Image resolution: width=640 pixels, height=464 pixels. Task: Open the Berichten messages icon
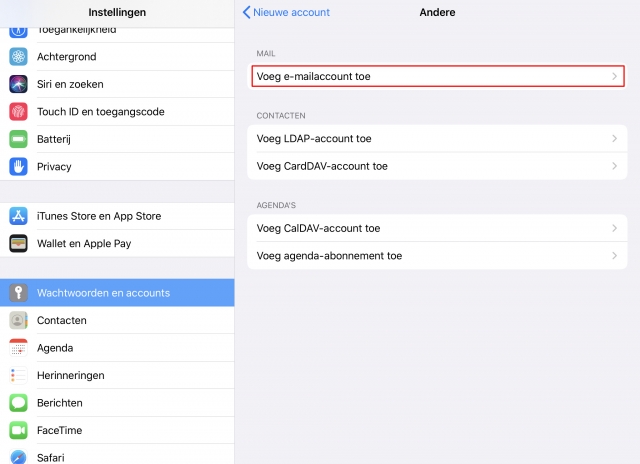point(18,403)
